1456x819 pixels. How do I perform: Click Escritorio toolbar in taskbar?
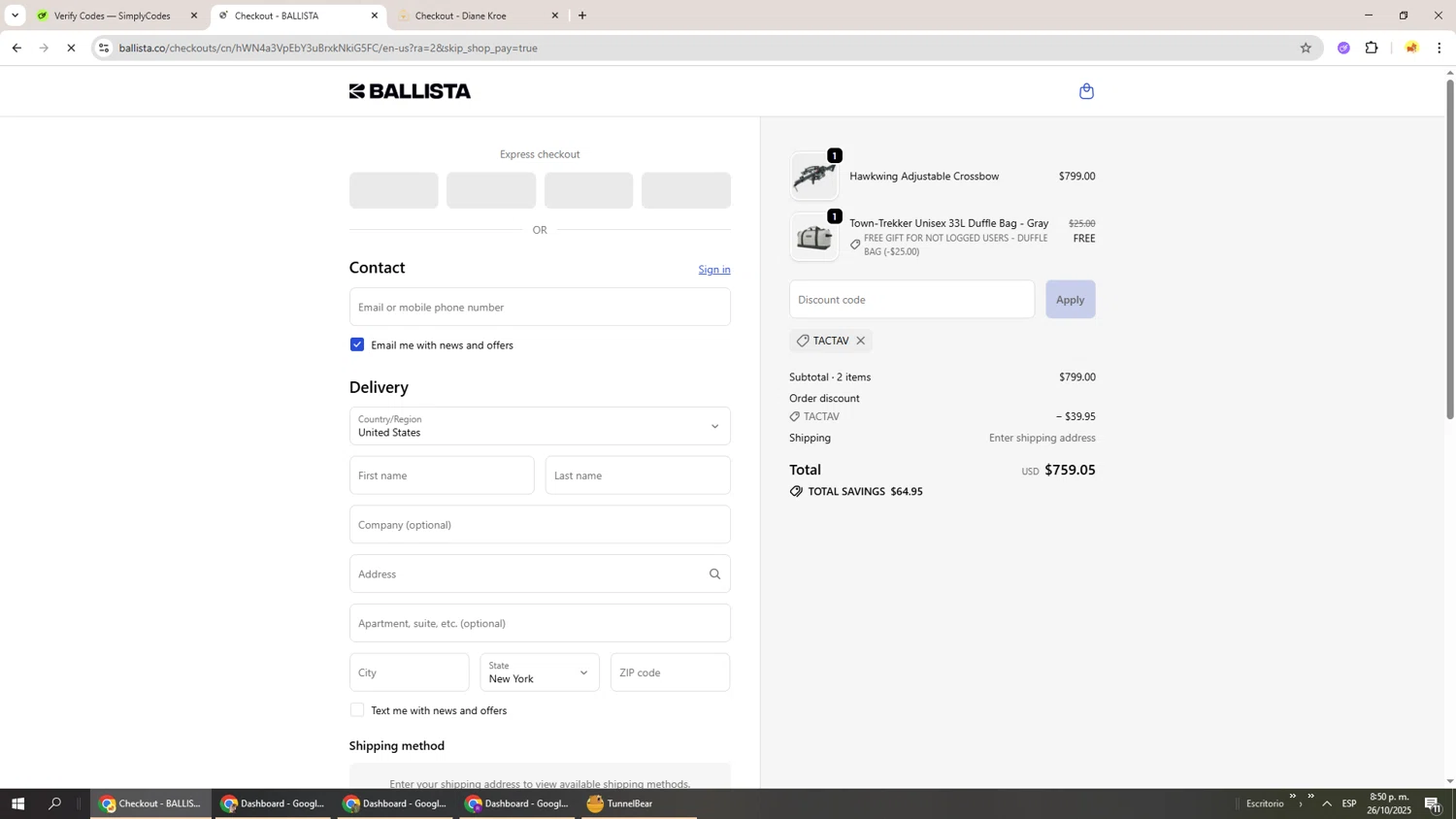click(x=1265, y=803)
